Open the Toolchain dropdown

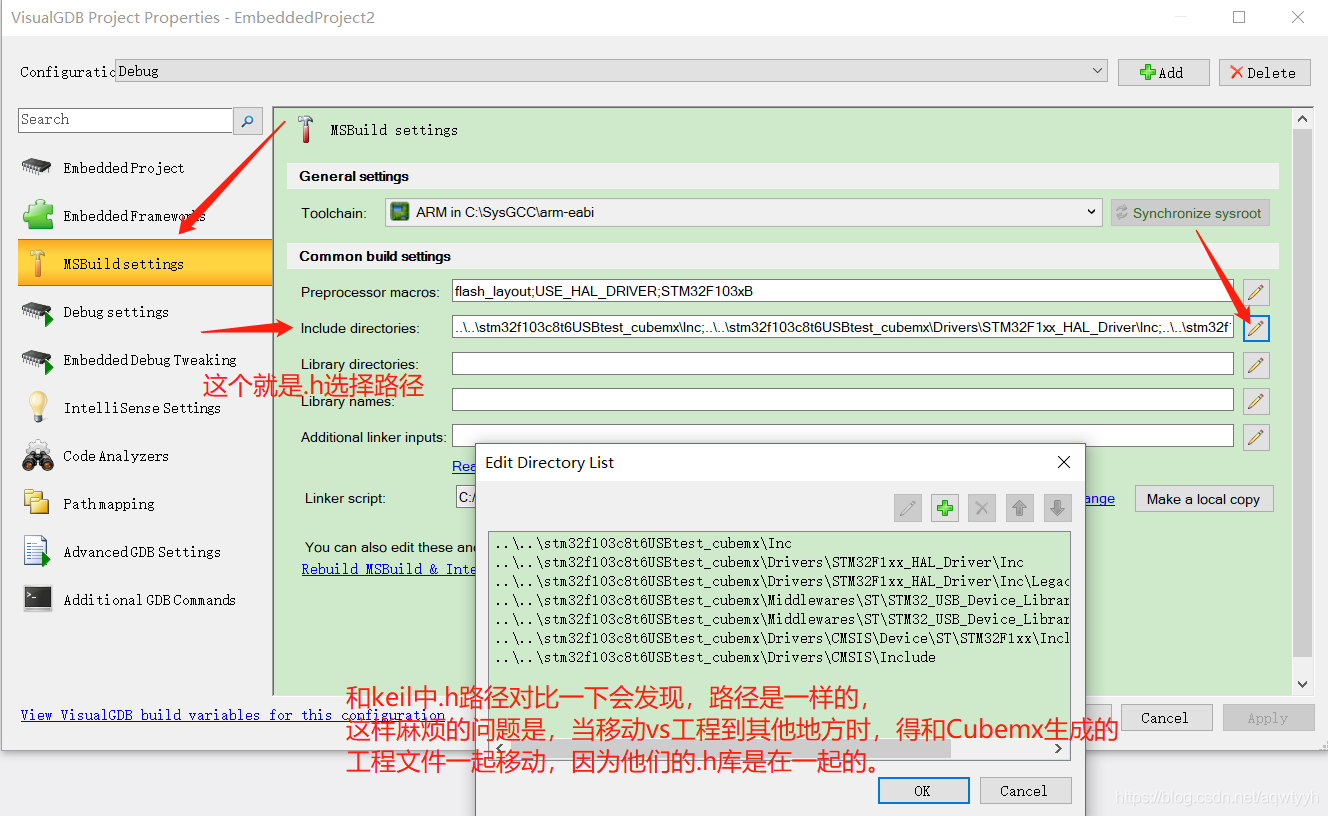coord(744,212)
